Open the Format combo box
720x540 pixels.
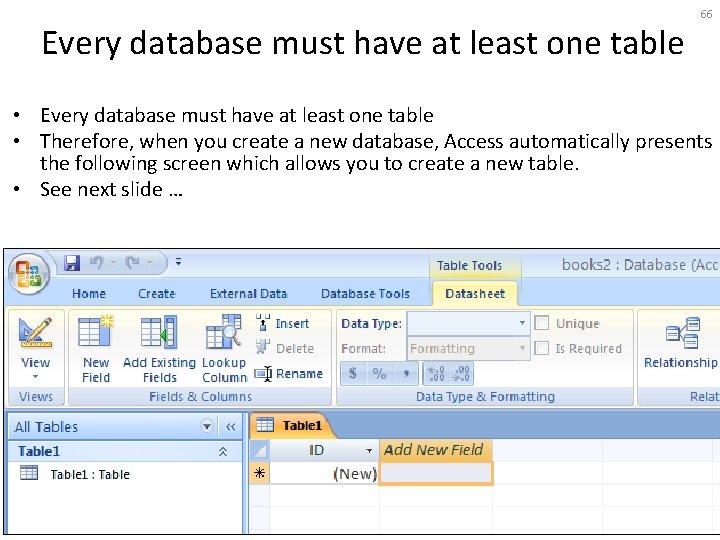pyautogui.click(x=468, y=349)
